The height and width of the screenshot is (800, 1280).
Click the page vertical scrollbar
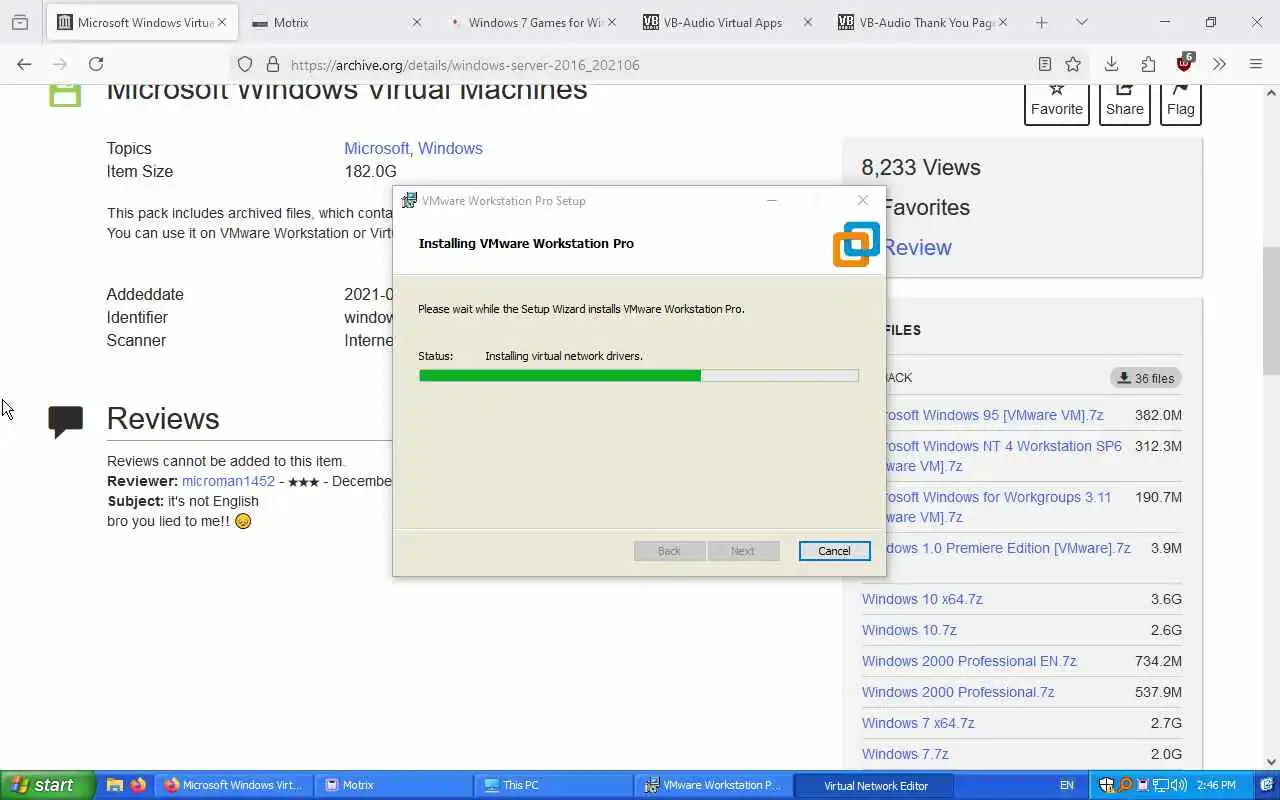tap(1272, 310)
